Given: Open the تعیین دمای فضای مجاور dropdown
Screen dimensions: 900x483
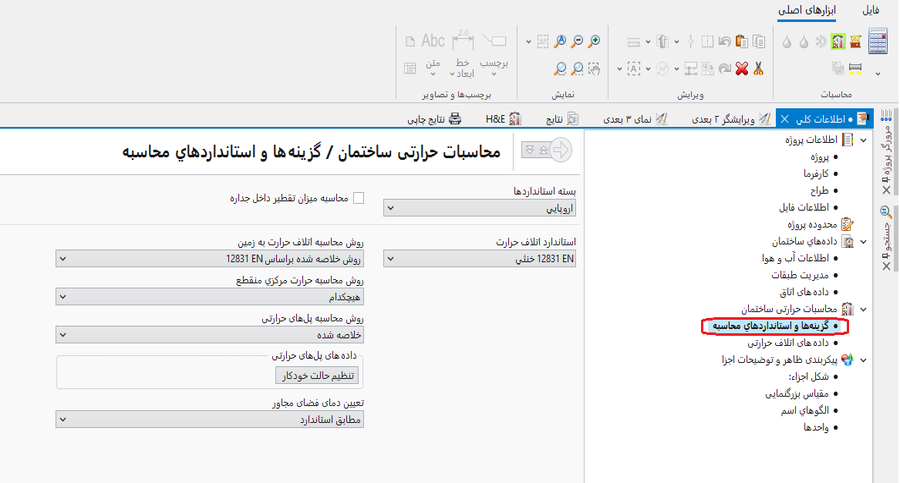Looking at the screenshot, I should (x=210, y=420).
